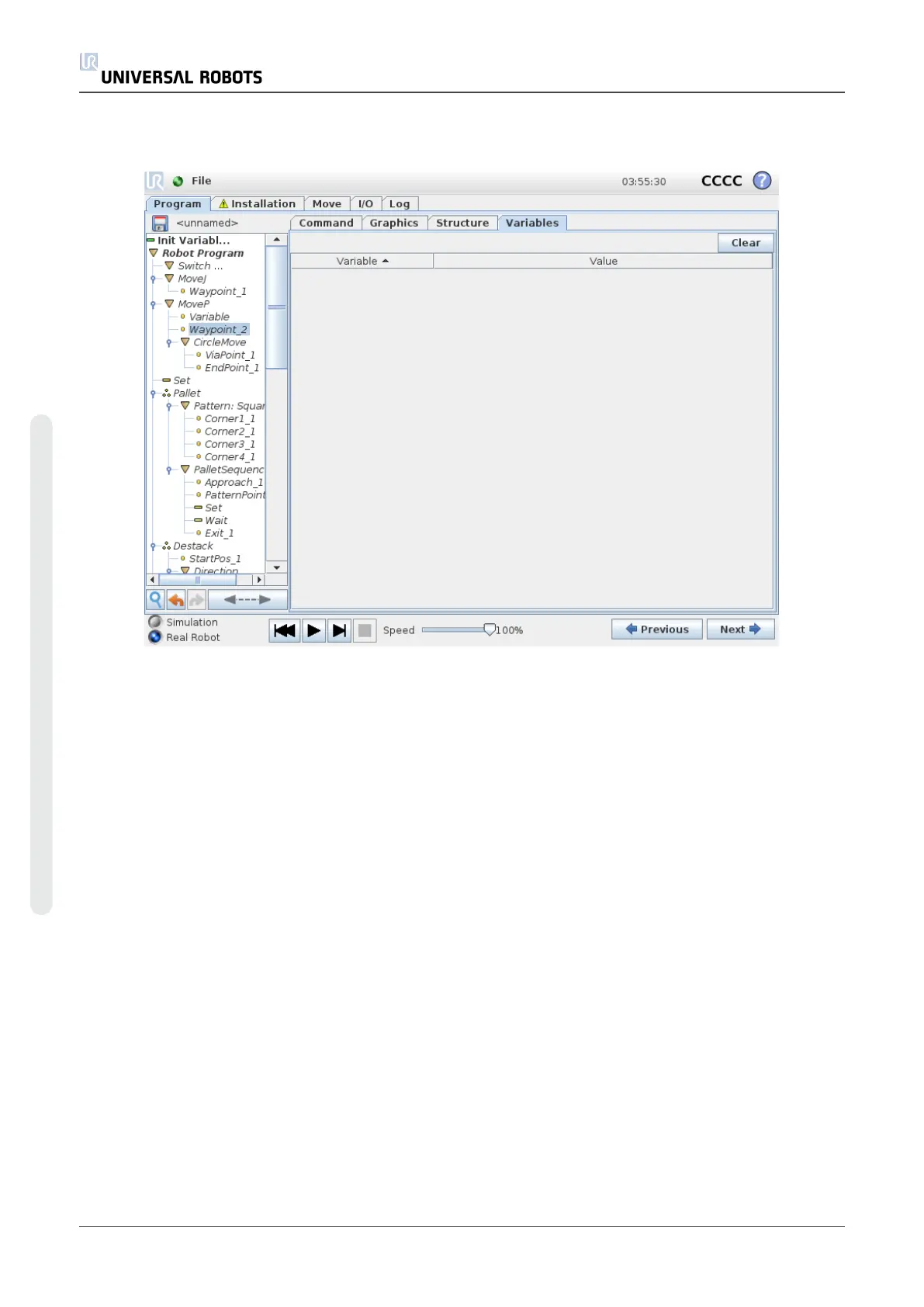The height and width of the screenshot is (1307, 924).
Task: Click the grey stop button
Action: 365,630
